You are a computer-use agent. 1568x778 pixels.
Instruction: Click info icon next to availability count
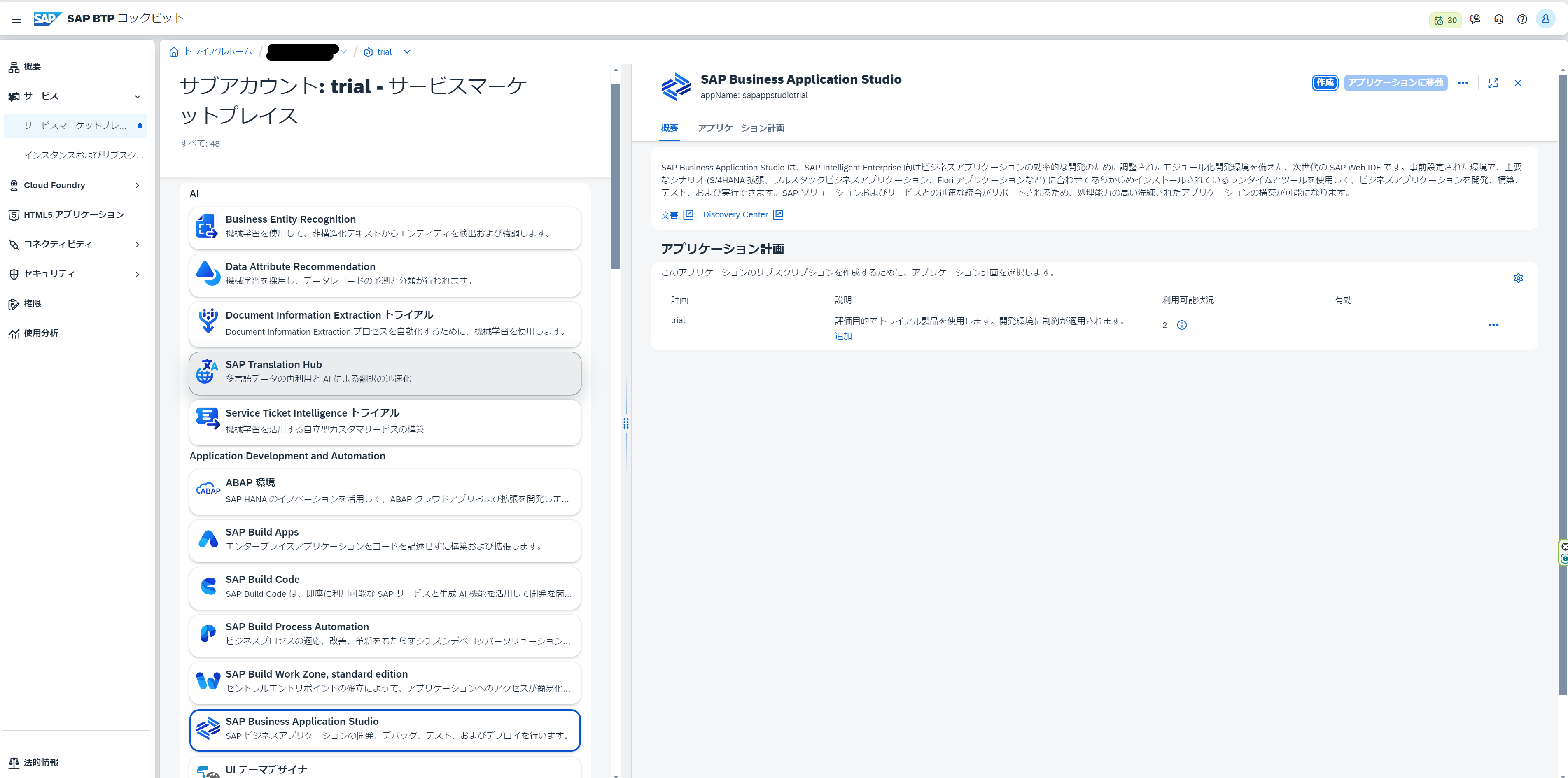(1181, 326)
